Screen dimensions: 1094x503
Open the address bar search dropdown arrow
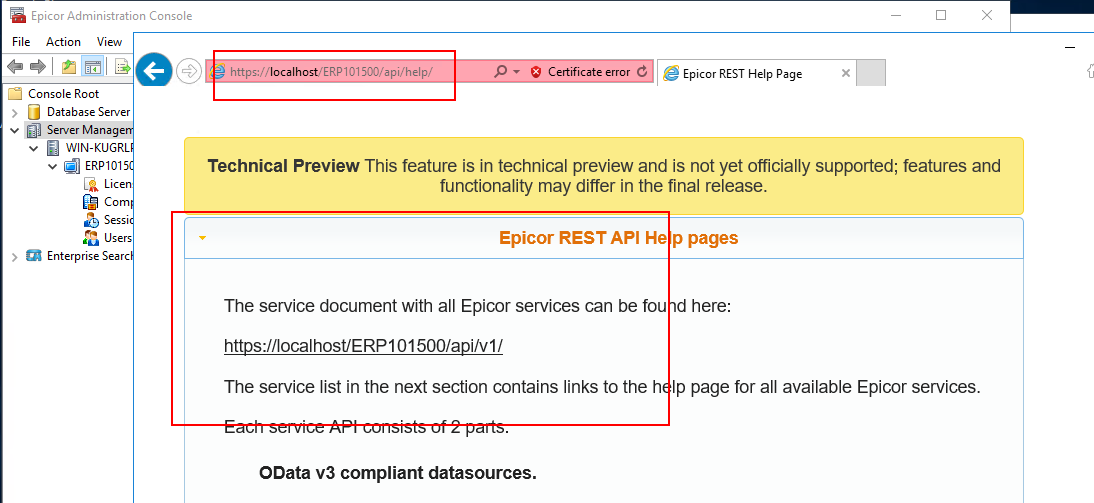516,72
